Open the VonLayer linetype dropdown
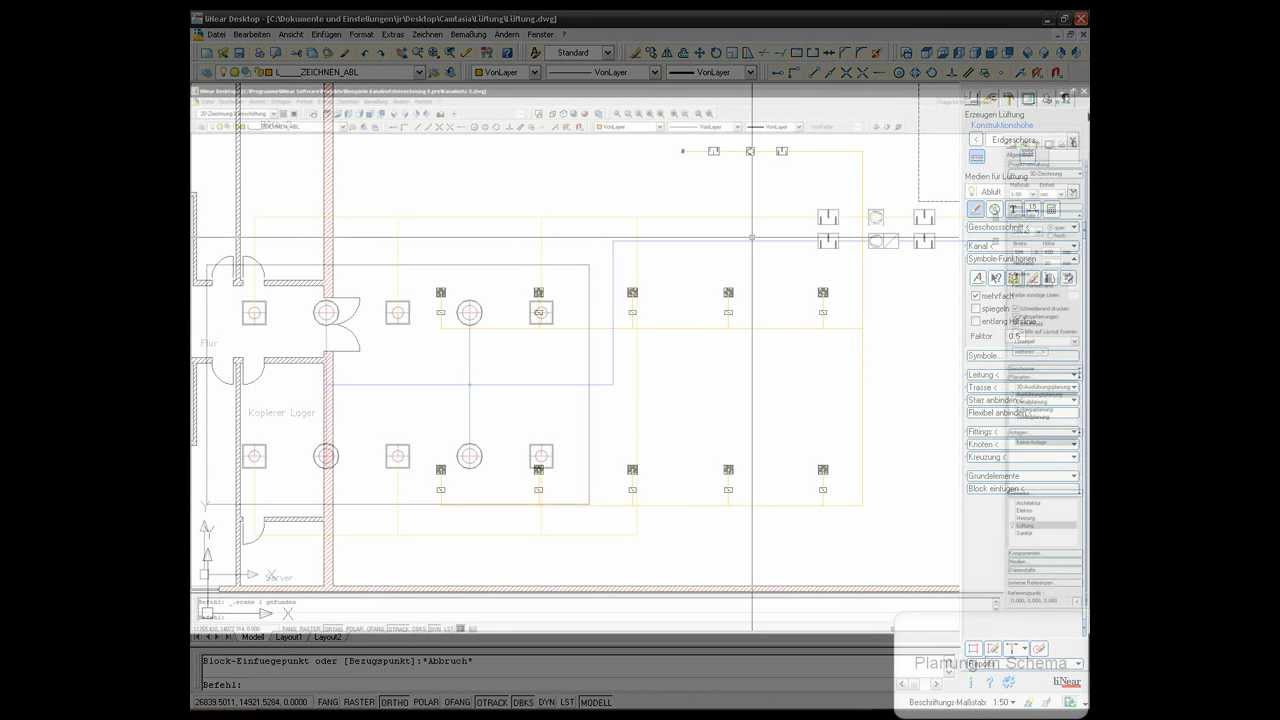This screenshot has width=1280, height=720. tap(655, 72)
